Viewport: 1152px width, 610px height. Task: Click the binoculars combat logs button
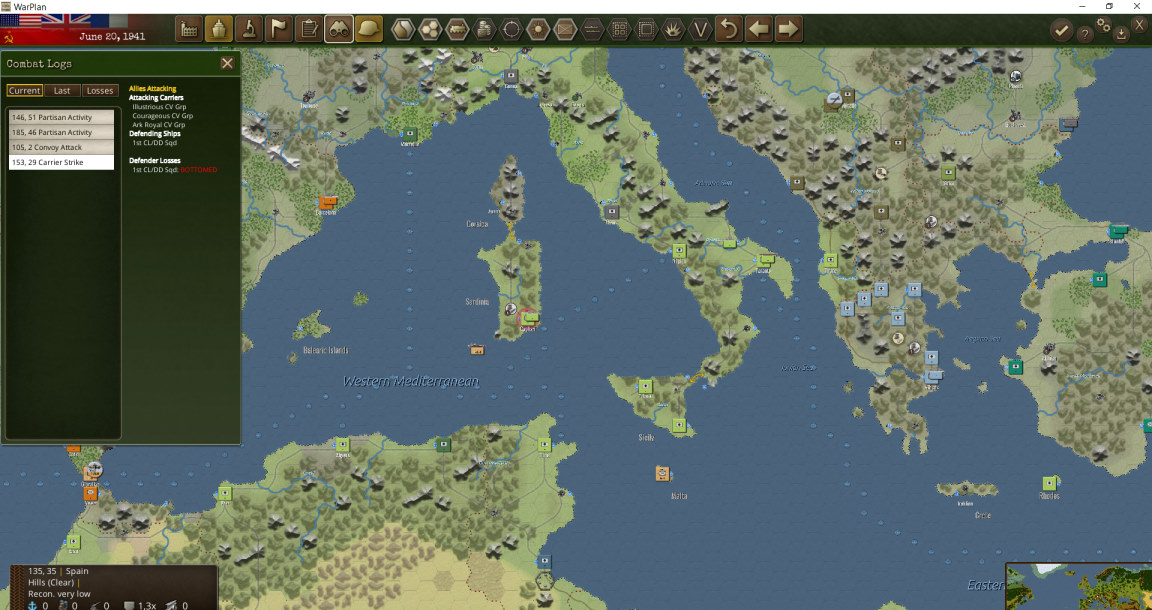[339, 29]
